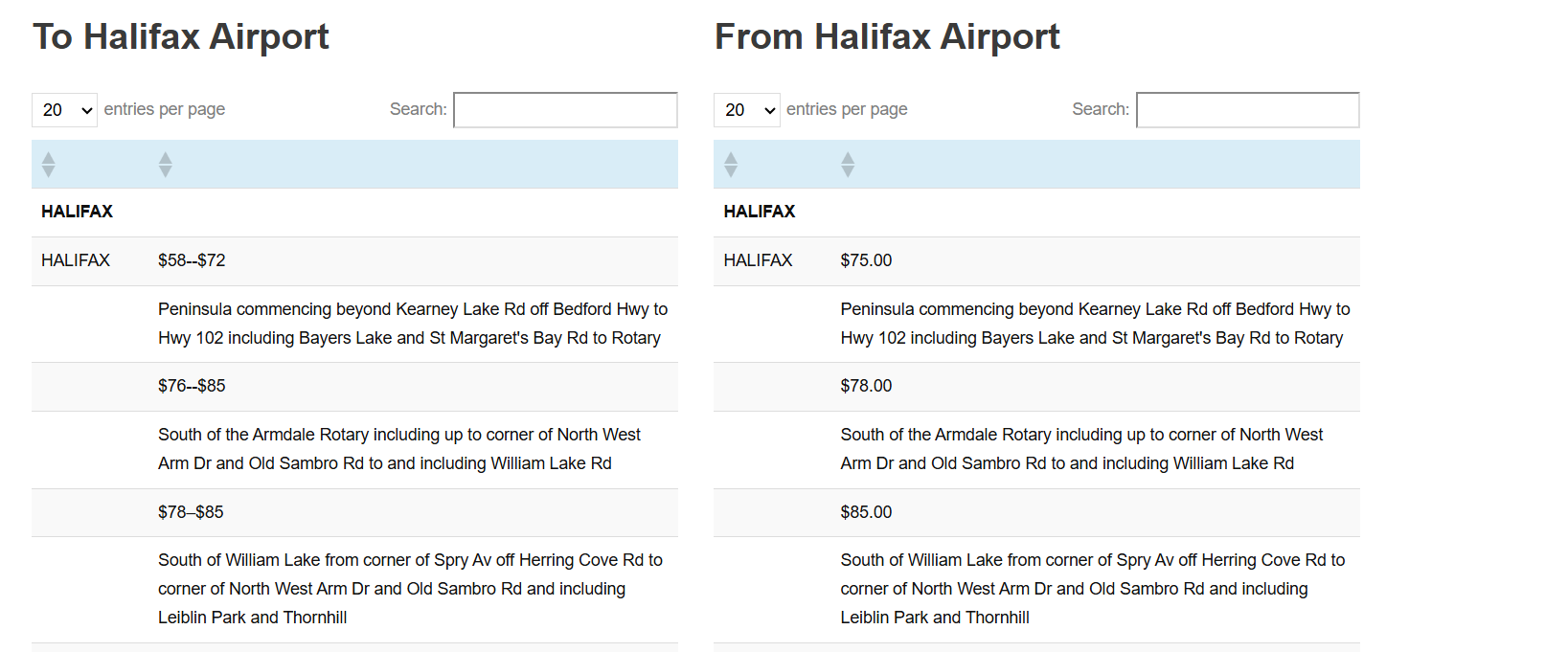Click the $85.00 fare row

click(866, 512)
